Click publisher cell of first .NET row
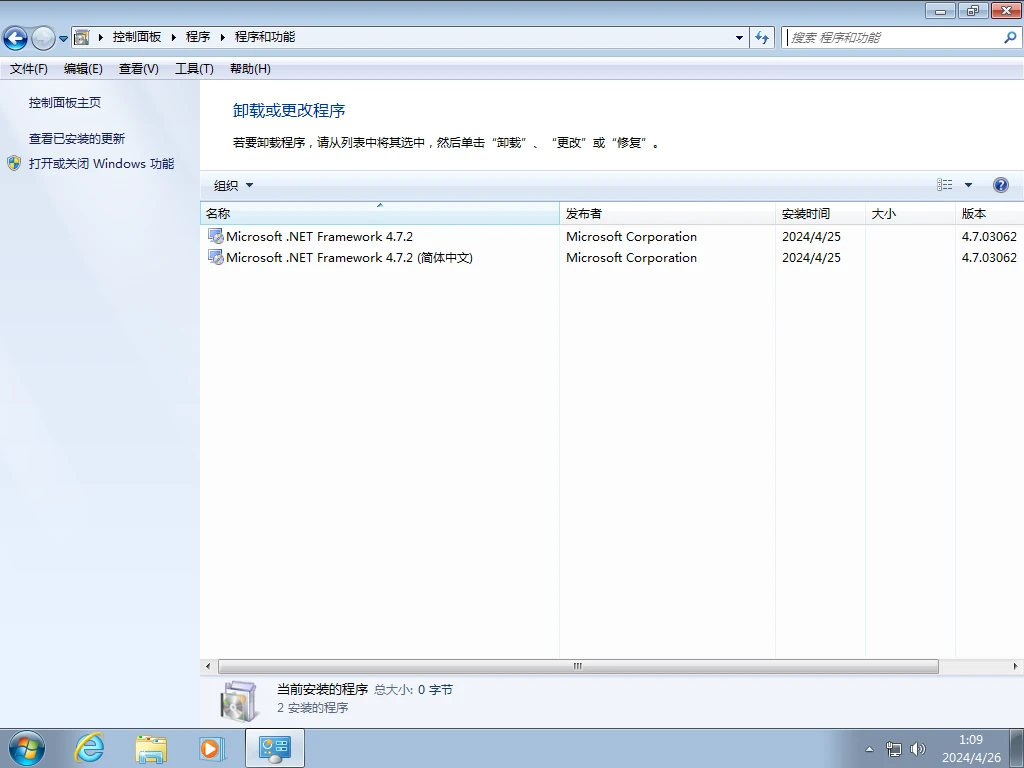This screenshot has height=768, width=1024. click(632, 236)
